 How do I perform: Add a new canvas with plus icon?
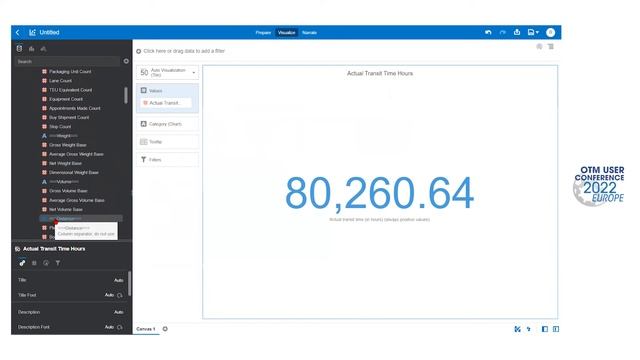pyautogui.click(x=165, y=329)
